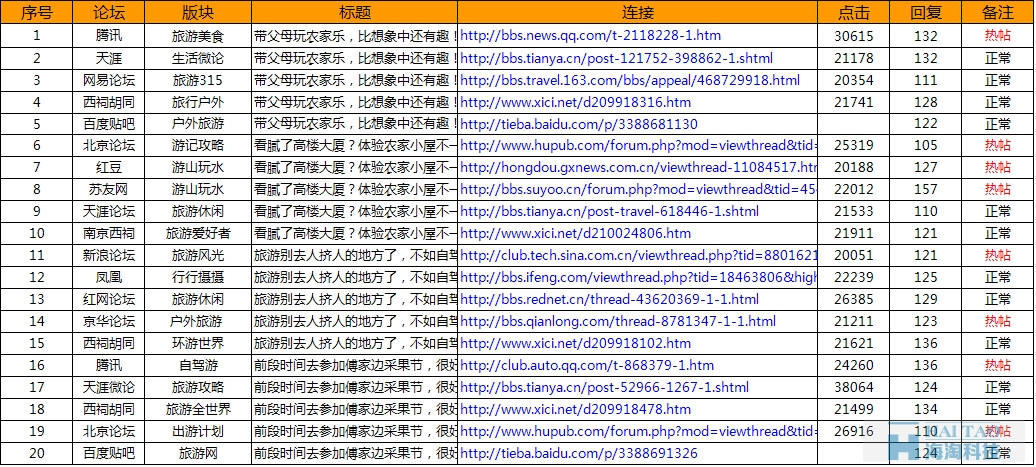Image resolution: width=1036 pixels, height=467 pixels.
Task: Open the bbs.ifeng.com viewthread link
Action: [638, 278]
